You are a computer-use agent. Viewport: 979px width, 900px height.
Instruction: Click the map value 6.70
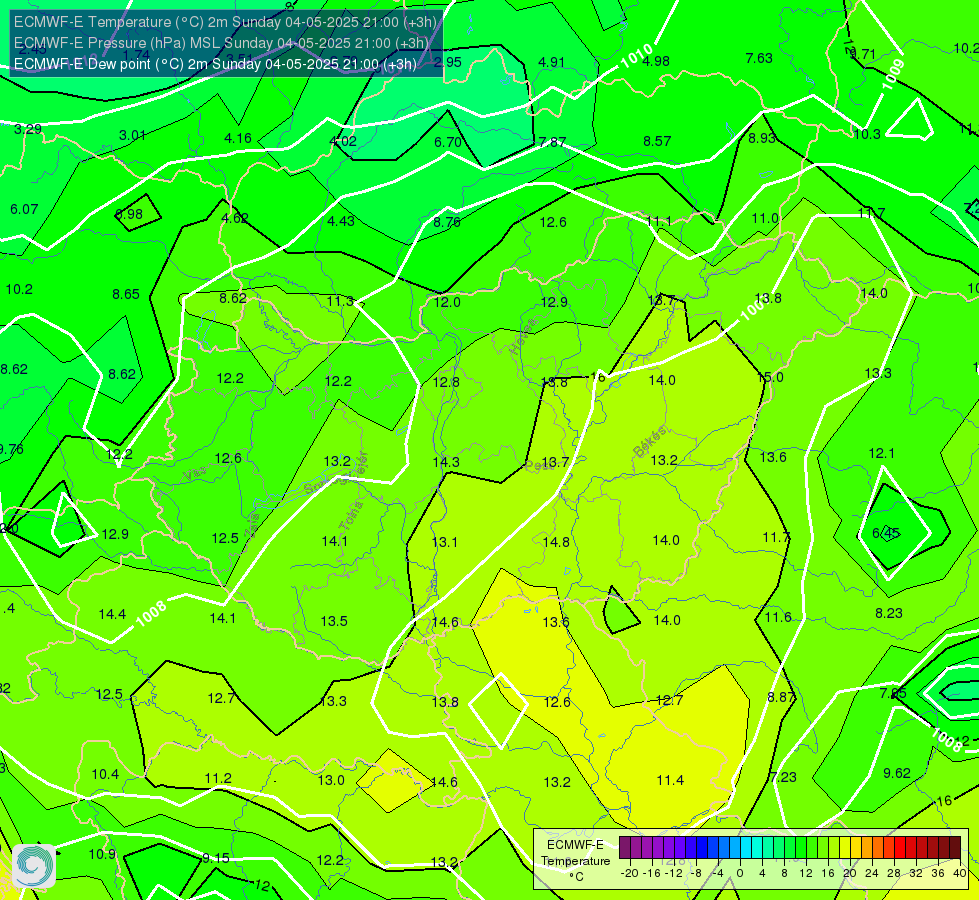click(x=448, y=142)
